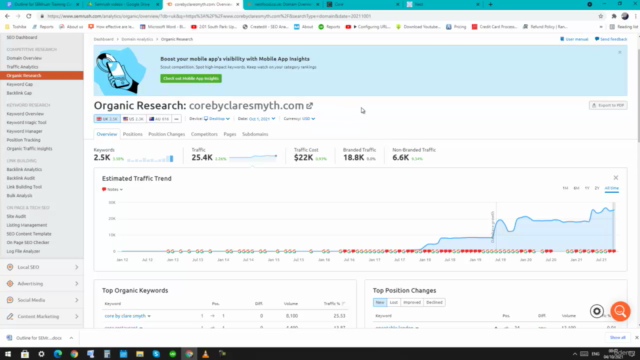Open the browser extensions puzzle icon
The width and height of the screenshot is (640, 360).
(613, 16)
